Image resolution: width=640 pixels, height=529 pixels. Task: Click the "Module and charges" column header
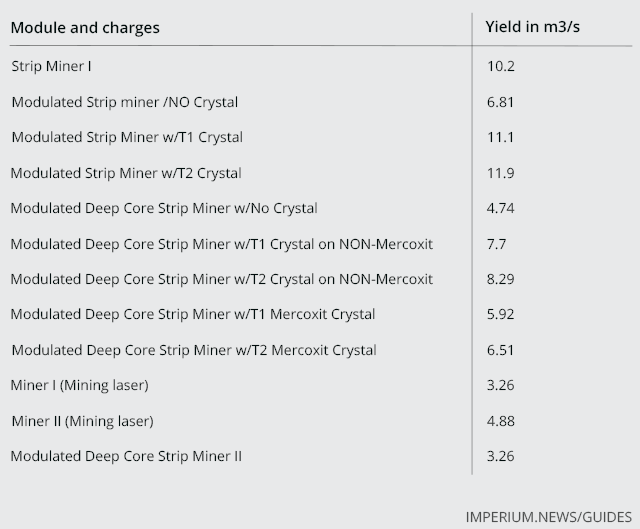point(85,28)
